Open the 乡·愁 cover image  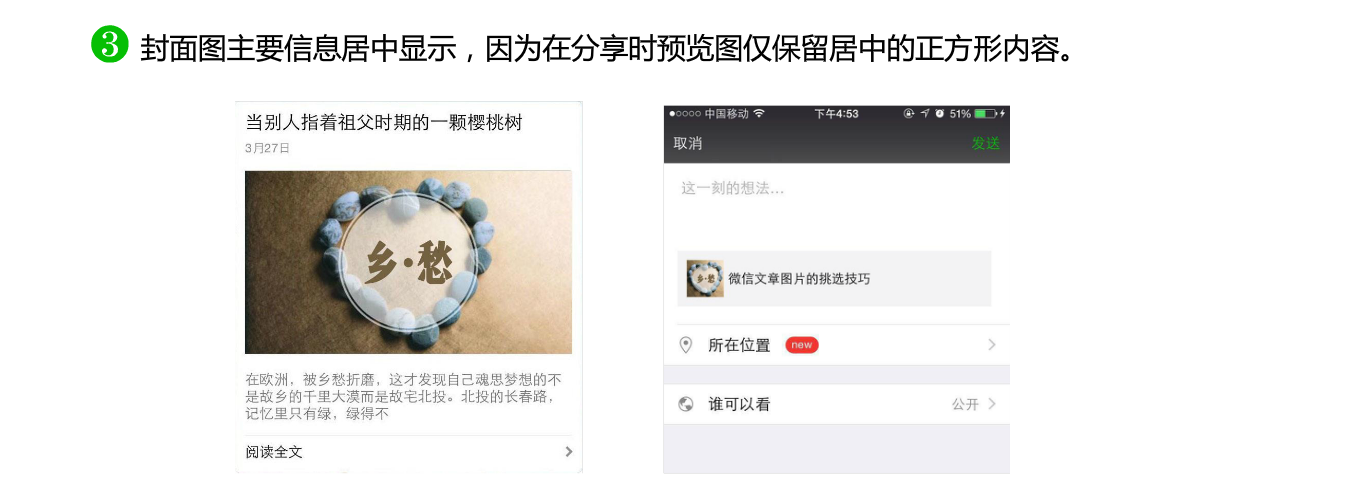pyautogui.click(x=408, y=262)
